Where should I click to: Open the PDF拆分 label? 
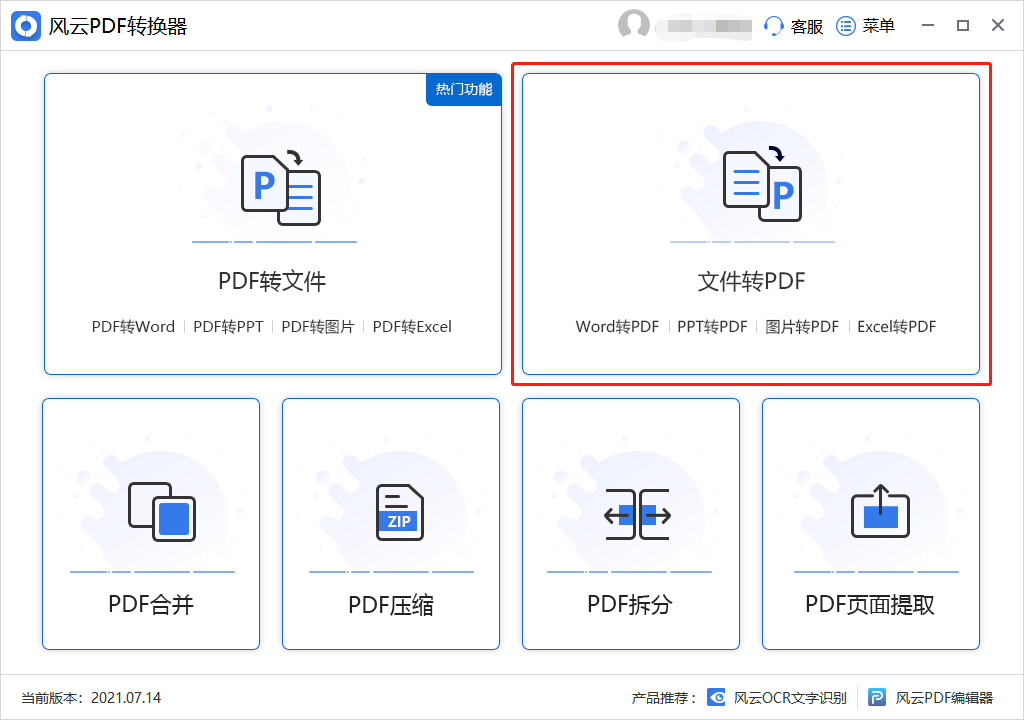[630, 604]
